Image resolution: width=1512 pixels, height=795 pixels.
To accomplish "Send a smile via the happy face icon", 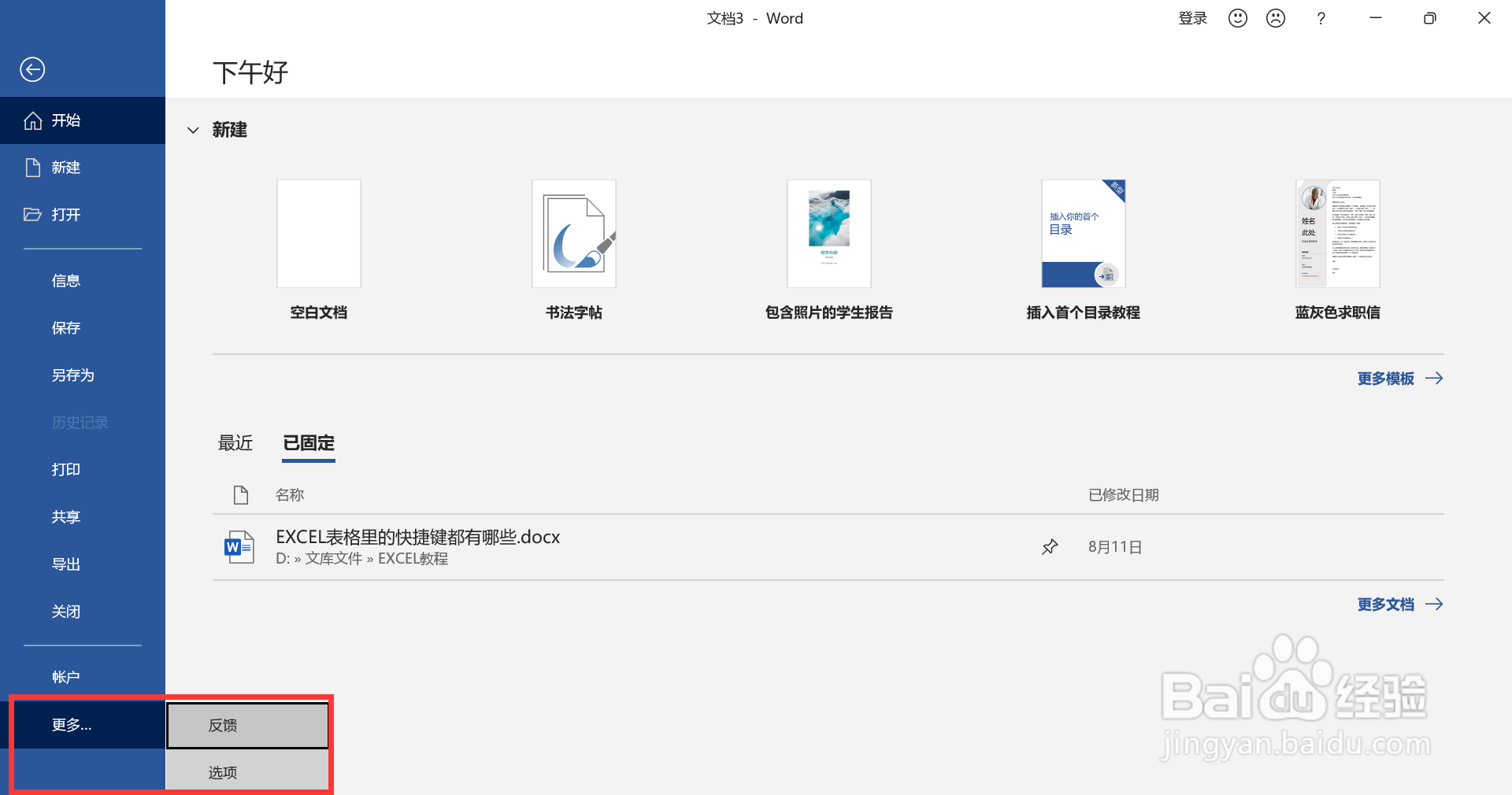I will [x=1238, y=18].
